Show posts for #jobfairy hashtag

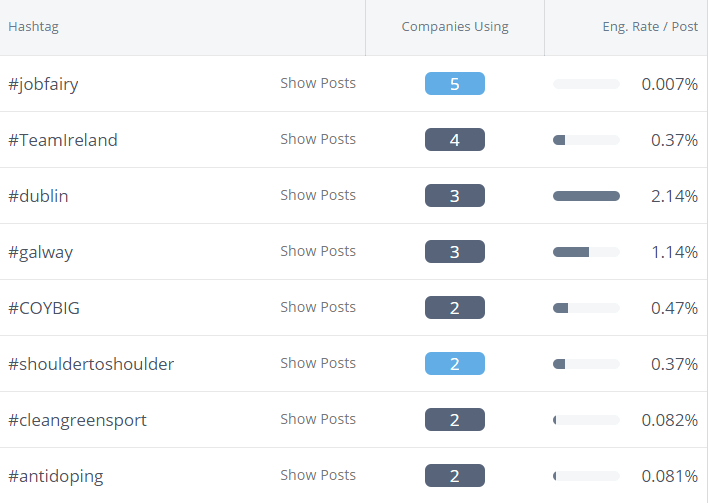pos(317,83)
